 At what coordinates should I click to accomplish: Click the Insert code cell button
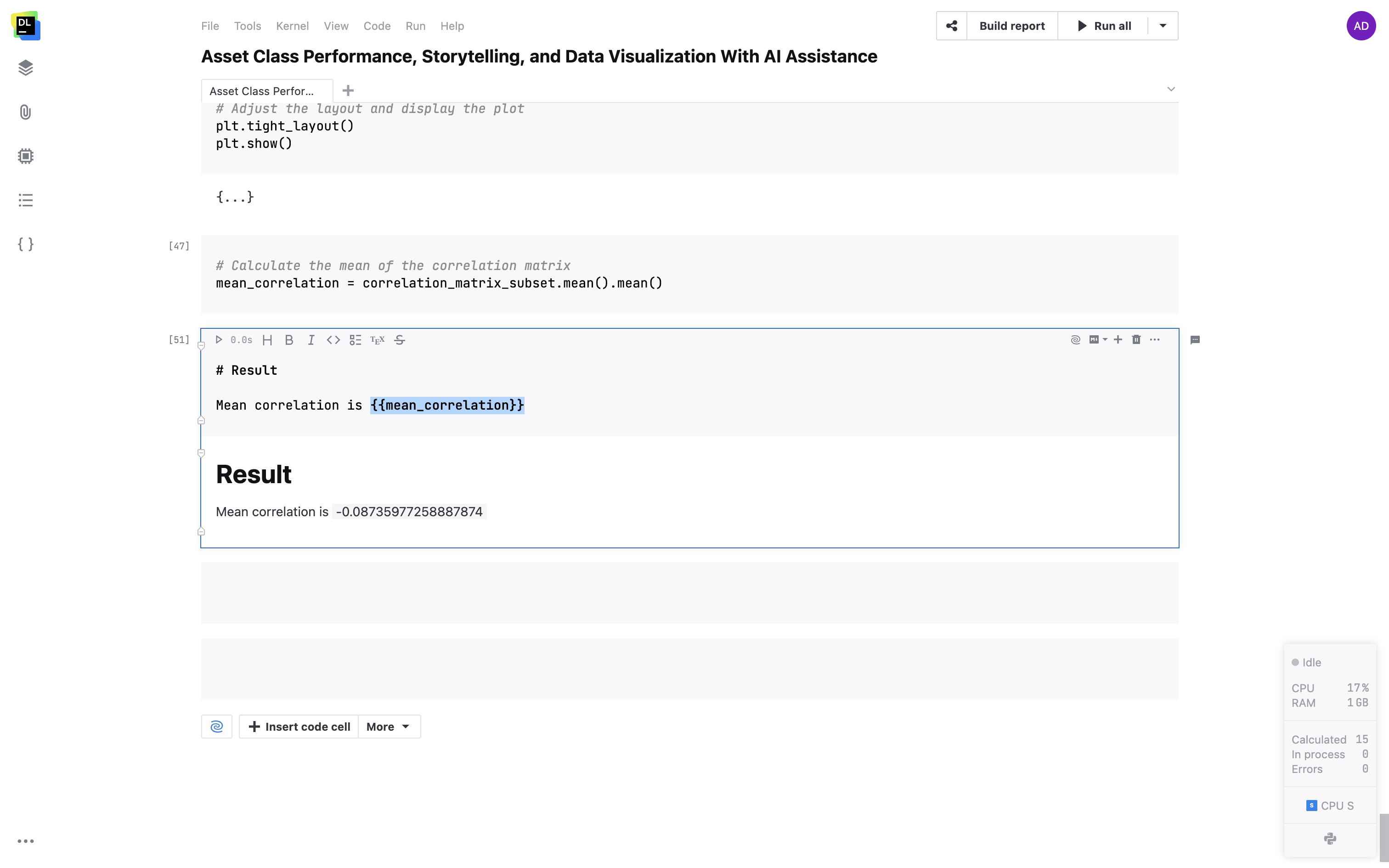tap(299, 727)
